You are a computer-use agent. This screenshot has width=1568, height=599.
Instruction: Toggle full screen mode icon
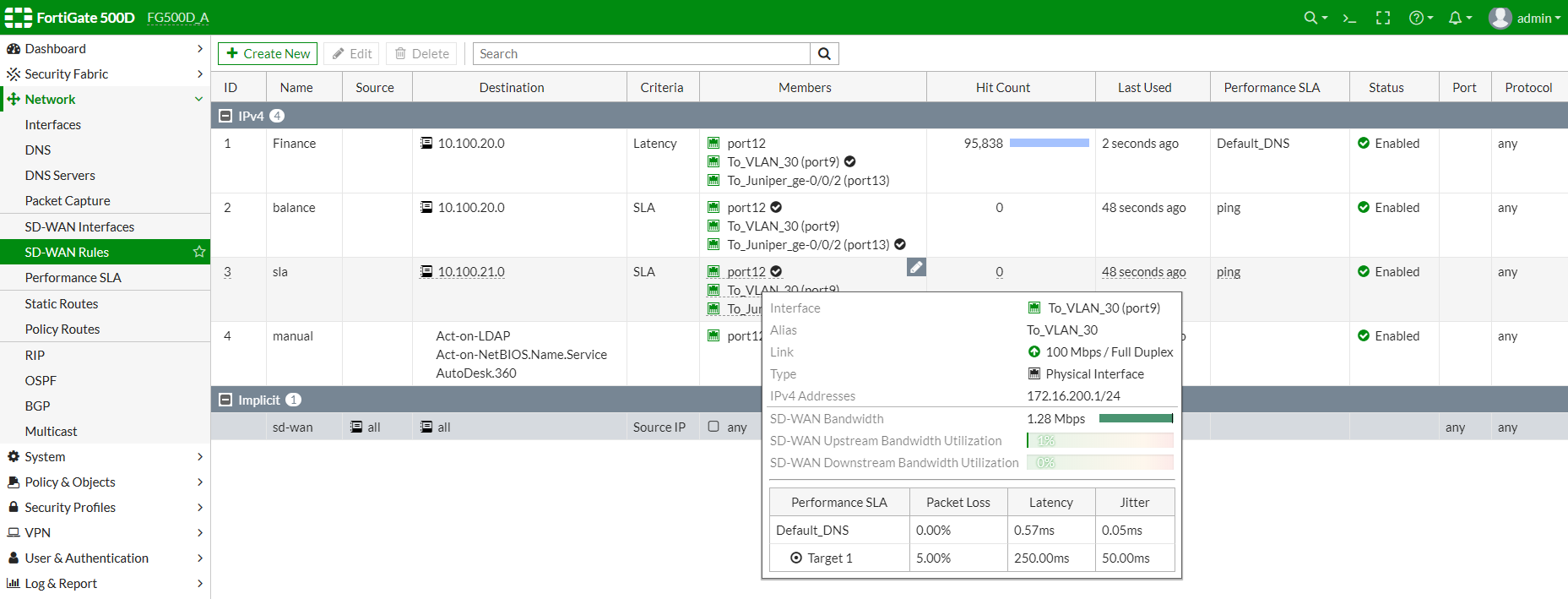[1383, 18]
